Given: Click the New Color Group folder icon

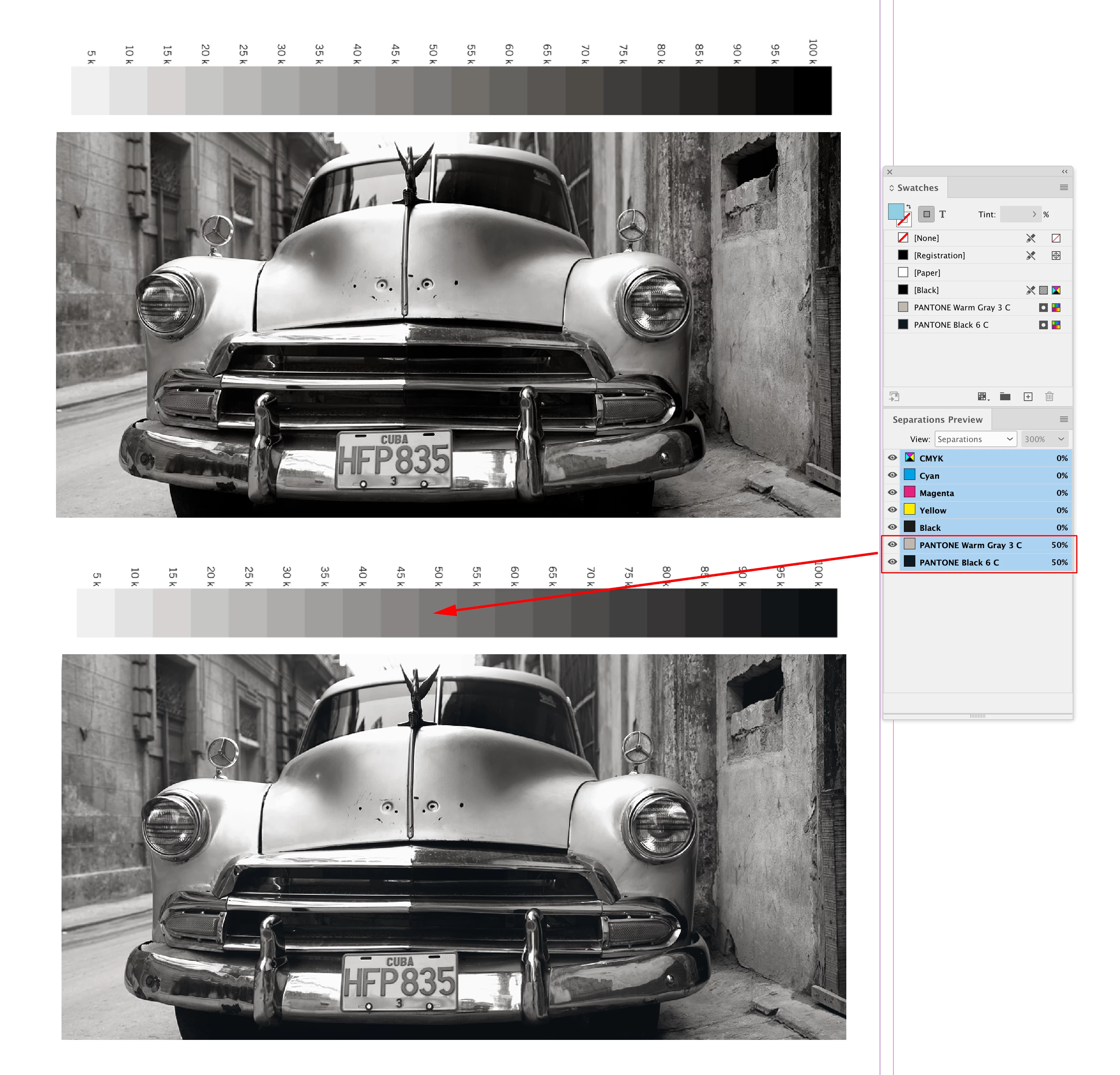Looking at the screenshot, I should coord(1005,397).
